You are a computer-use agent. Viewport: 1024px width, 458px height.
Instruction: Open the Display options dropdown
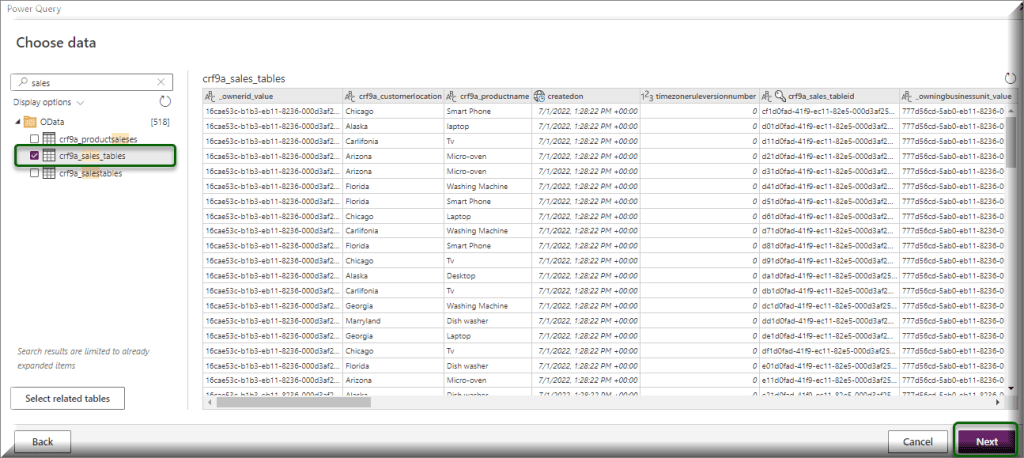click(x=49, y=103)
